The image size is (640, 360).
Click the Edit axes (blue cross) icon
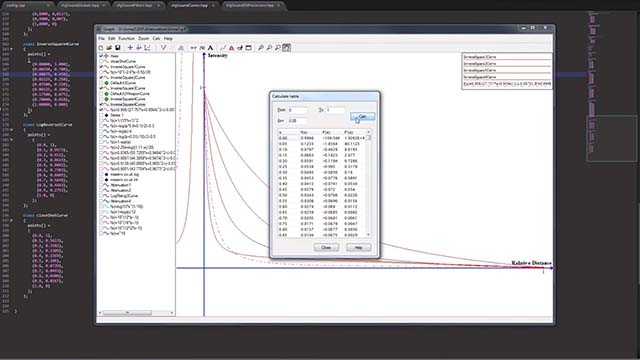pyautogui.click(x=130, y=48)
